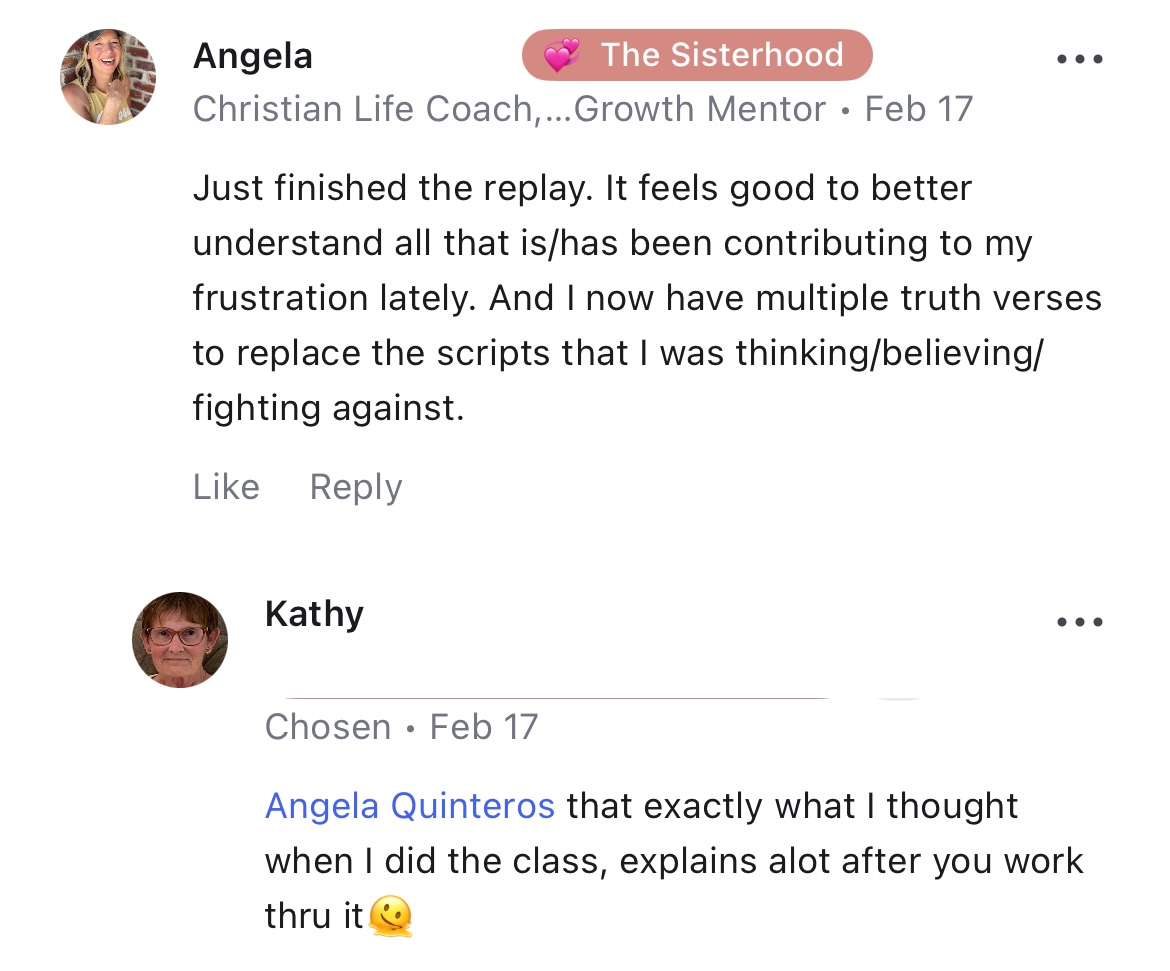Like Angela's comment
The image size is (1170, 971).
pyautogui.click(x=226, y=487)
